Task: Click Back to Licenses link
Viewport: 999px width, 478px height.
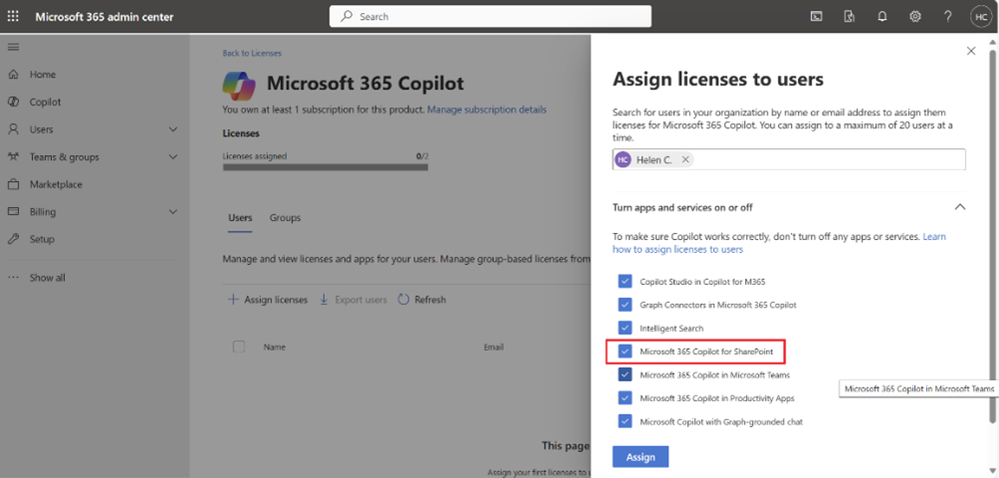Action: click(x=252, y=54)
